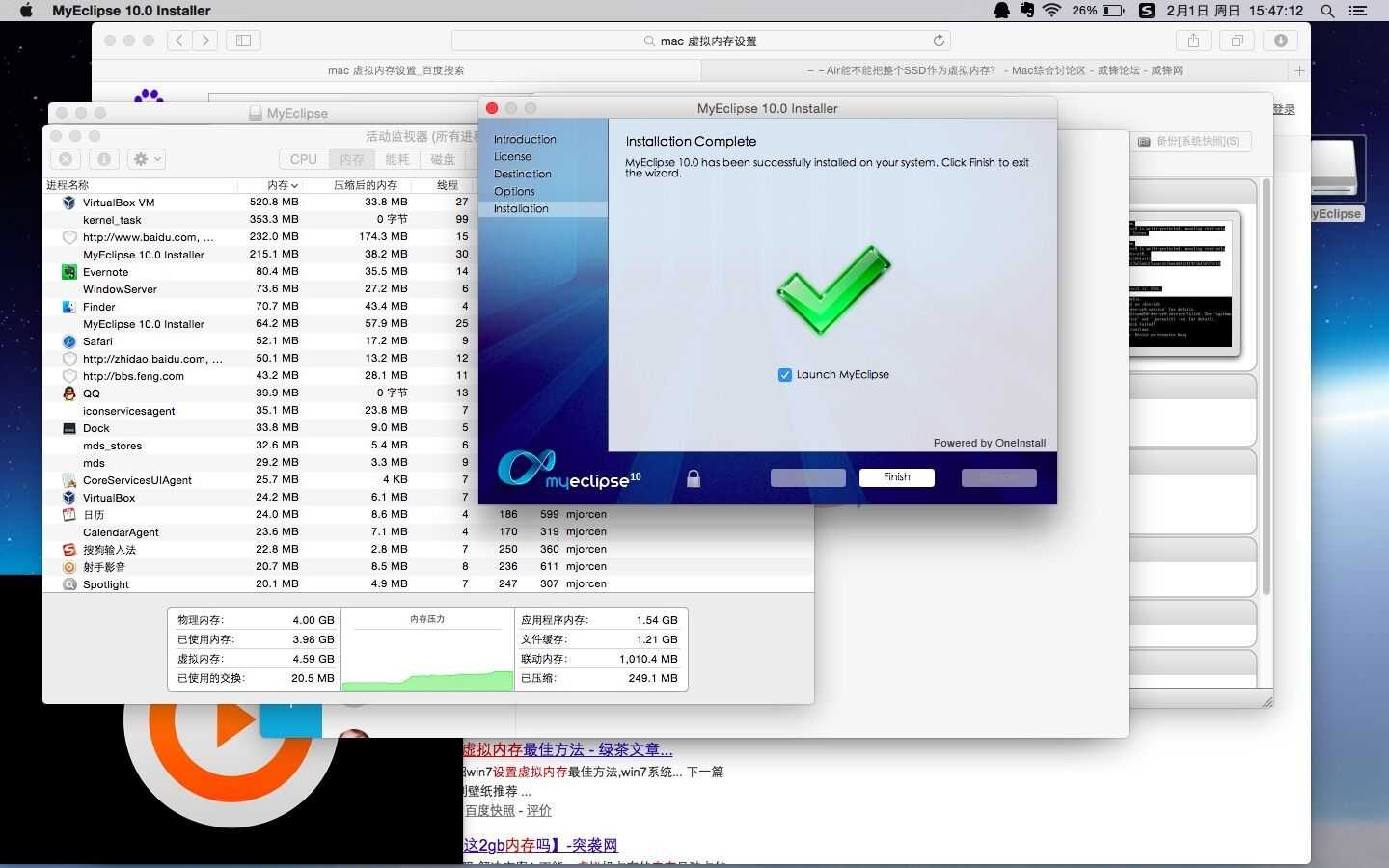Click the battery status icon

[1113, 11]
